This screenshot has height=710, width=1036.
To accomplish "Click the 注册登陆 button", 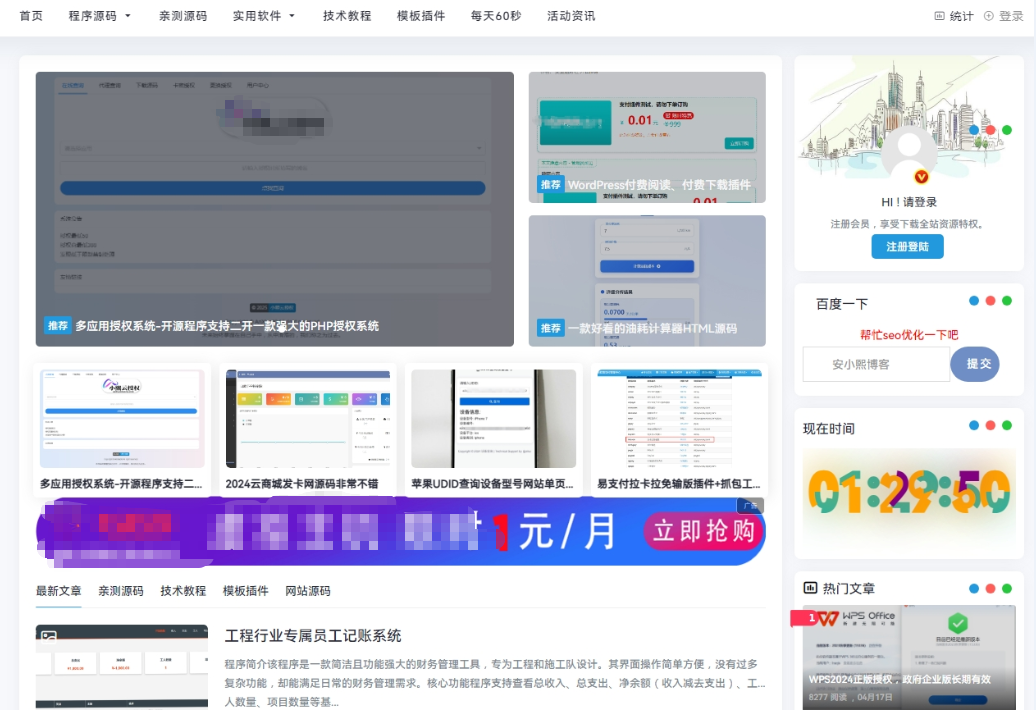I will (907, 246).
